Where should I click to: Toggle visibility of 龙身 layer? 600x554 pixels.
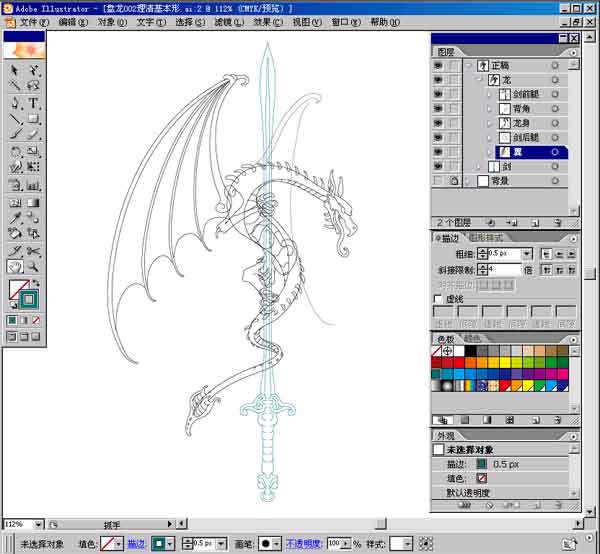coord(438,123)
